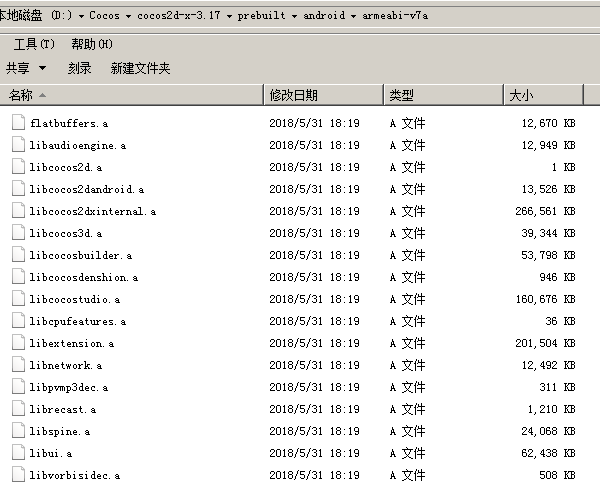Viewport: 600px width, 482px height.
Task: Click the librecast.a file icon
Action: coord(18,409)
